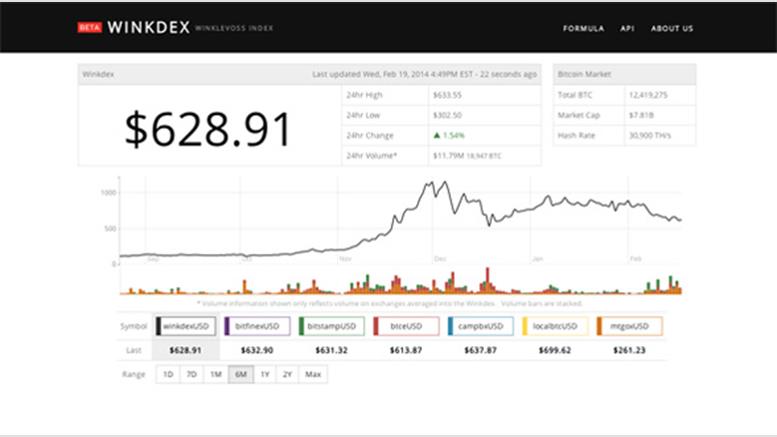Image resolution: width=777 pixels, height=437 pixels.
Task: Set the range to 1M
Action: tap(216, 374)
